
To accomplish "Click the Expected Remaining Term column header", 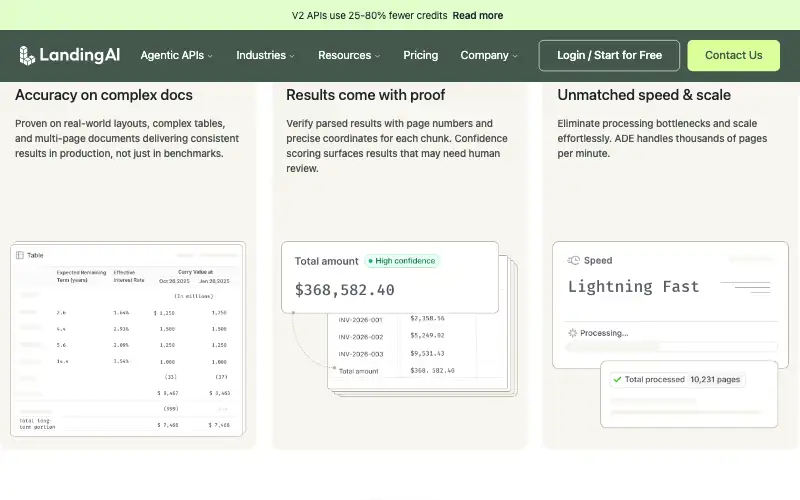I will [81, 276].
